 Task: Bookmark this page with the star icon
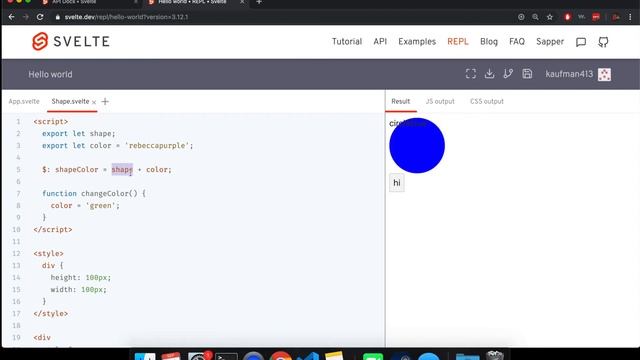point(550,17)
